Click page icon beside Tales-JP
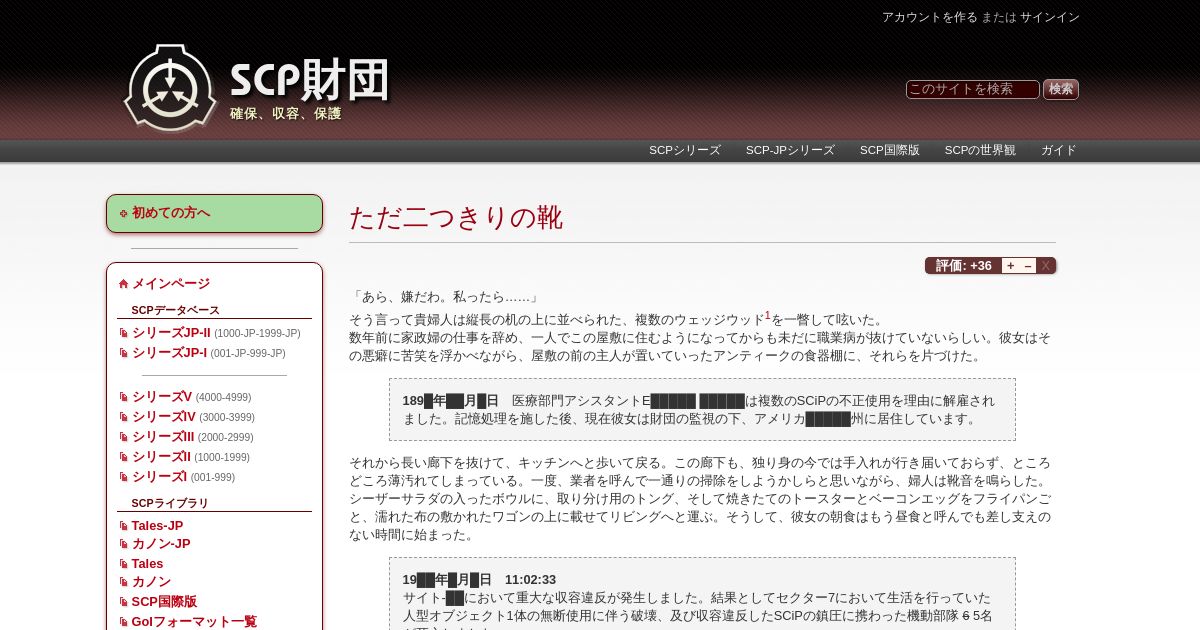Screen dimensions: 1200x630 [x=123, y=526]
